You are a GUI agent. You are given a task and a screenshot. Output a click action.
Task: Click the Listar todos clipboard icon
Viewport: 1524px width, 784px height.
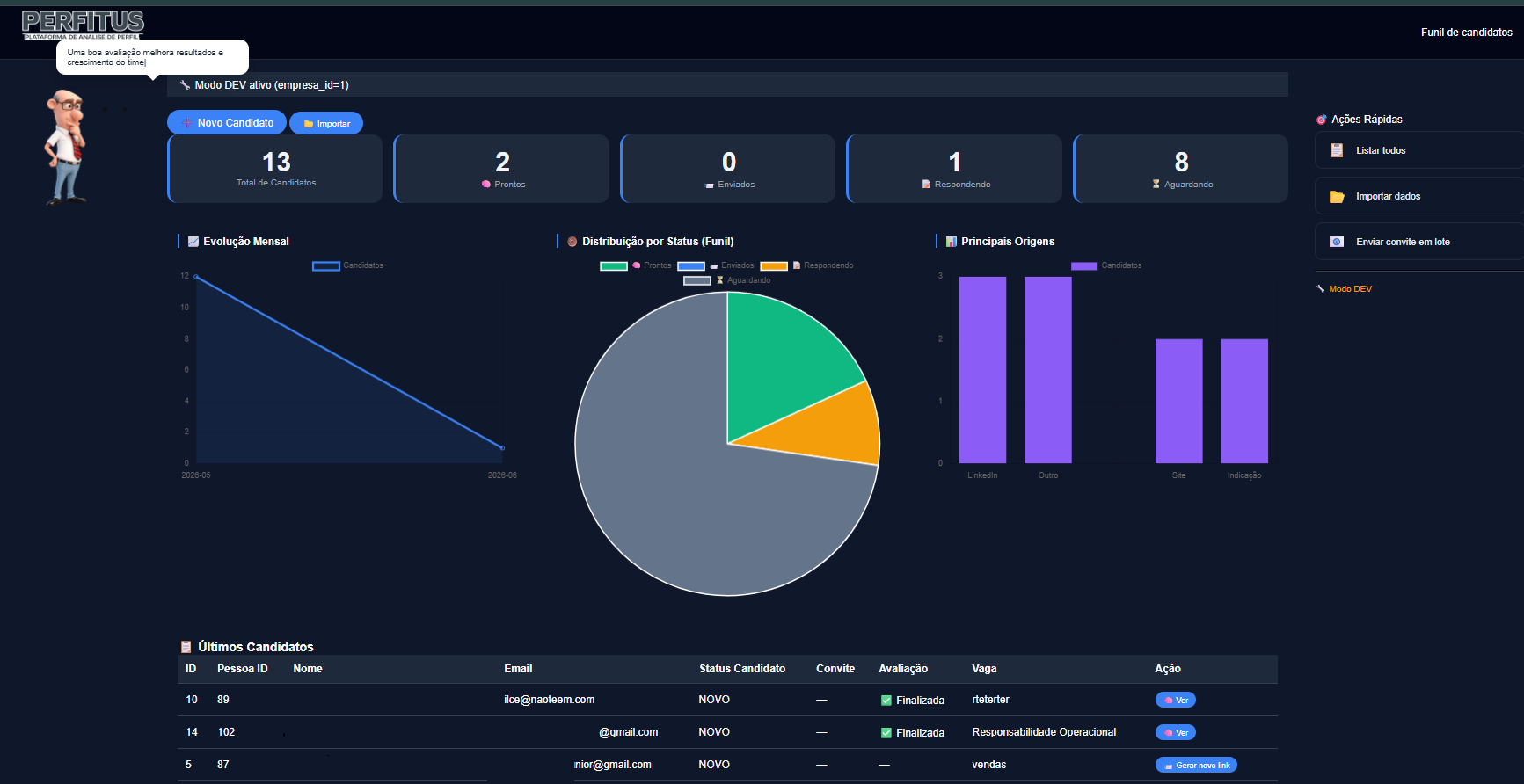(1337, 150)
